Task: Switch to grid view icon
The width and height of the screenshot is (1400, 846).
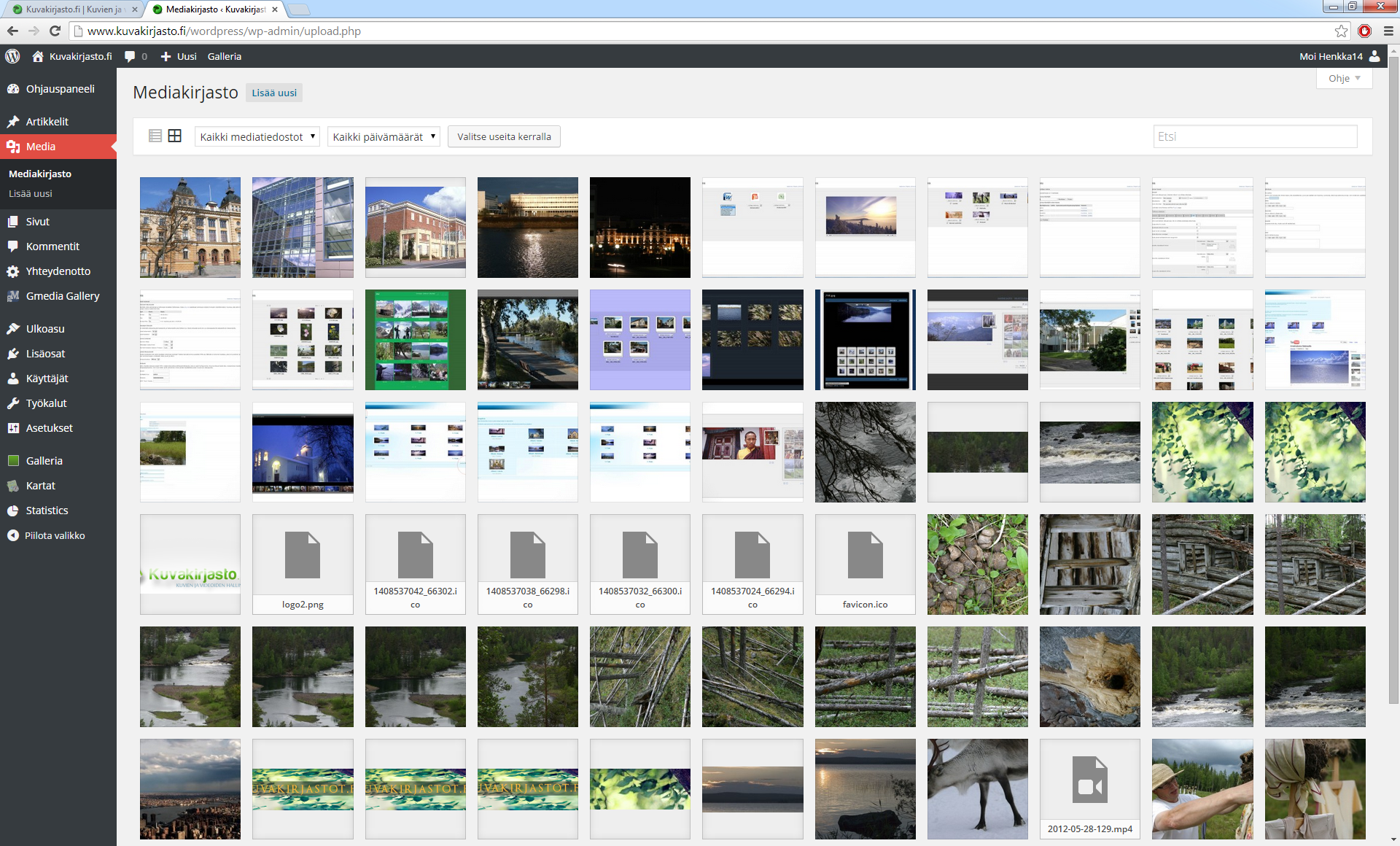Action: (x=175, y=136)
